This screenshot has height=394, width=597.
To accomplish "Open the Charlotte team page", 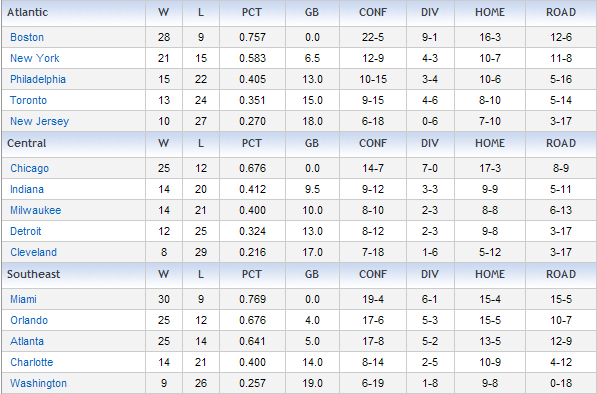I will pyautogui.click(x=32, y=362).
